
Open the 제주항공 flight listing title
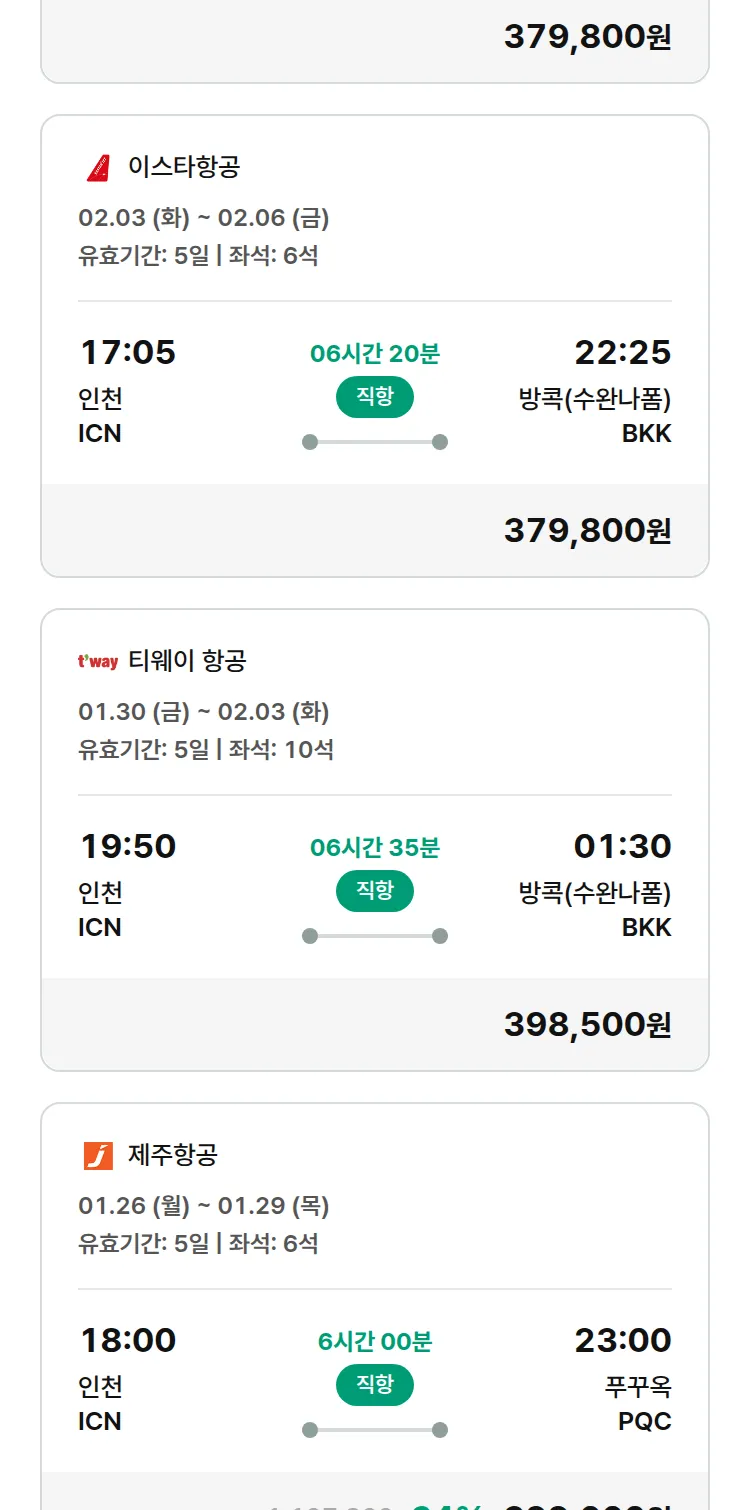click(x=173, y=1155)
